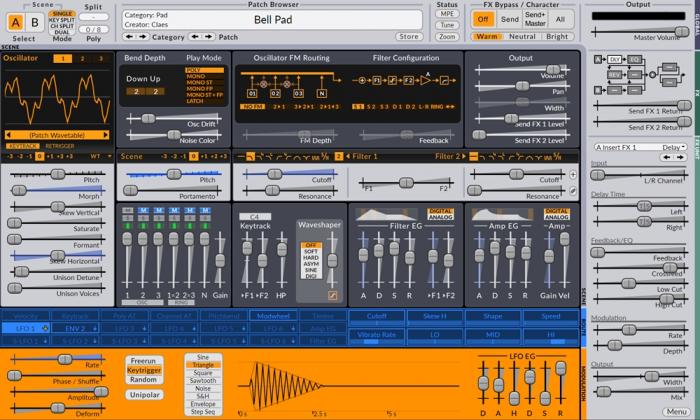The height and width of the screenshot is (420, 700).
Task: Select the second Filter 1 type icon
Action: tap(250, 157)
